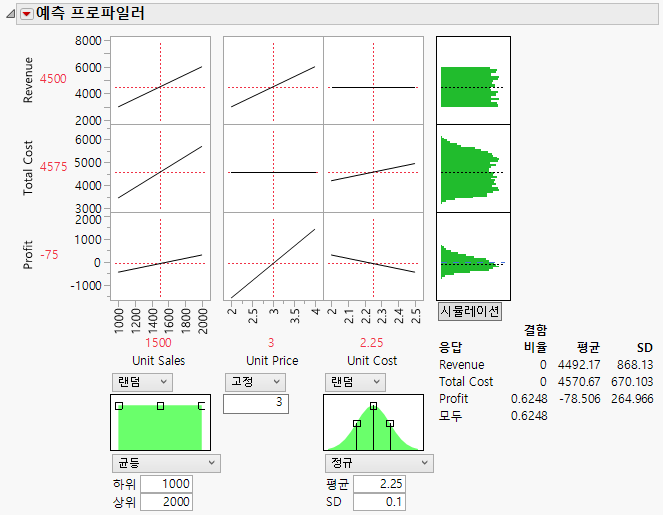Open the 균등 distribution dropdown

click(166, 463)
